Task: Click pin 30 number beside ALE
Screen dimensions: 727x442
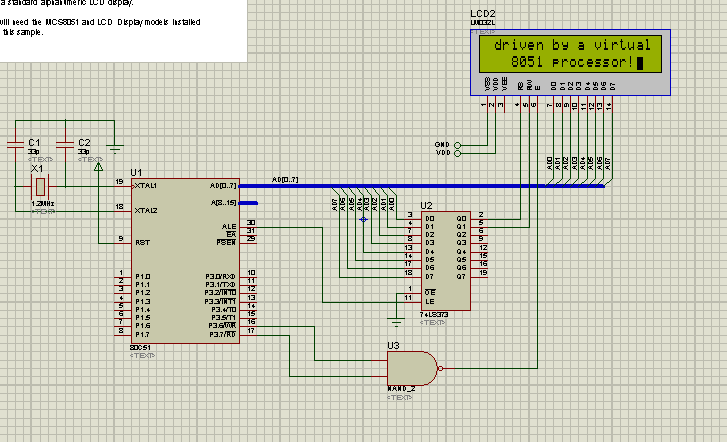Action: point(251,223)
